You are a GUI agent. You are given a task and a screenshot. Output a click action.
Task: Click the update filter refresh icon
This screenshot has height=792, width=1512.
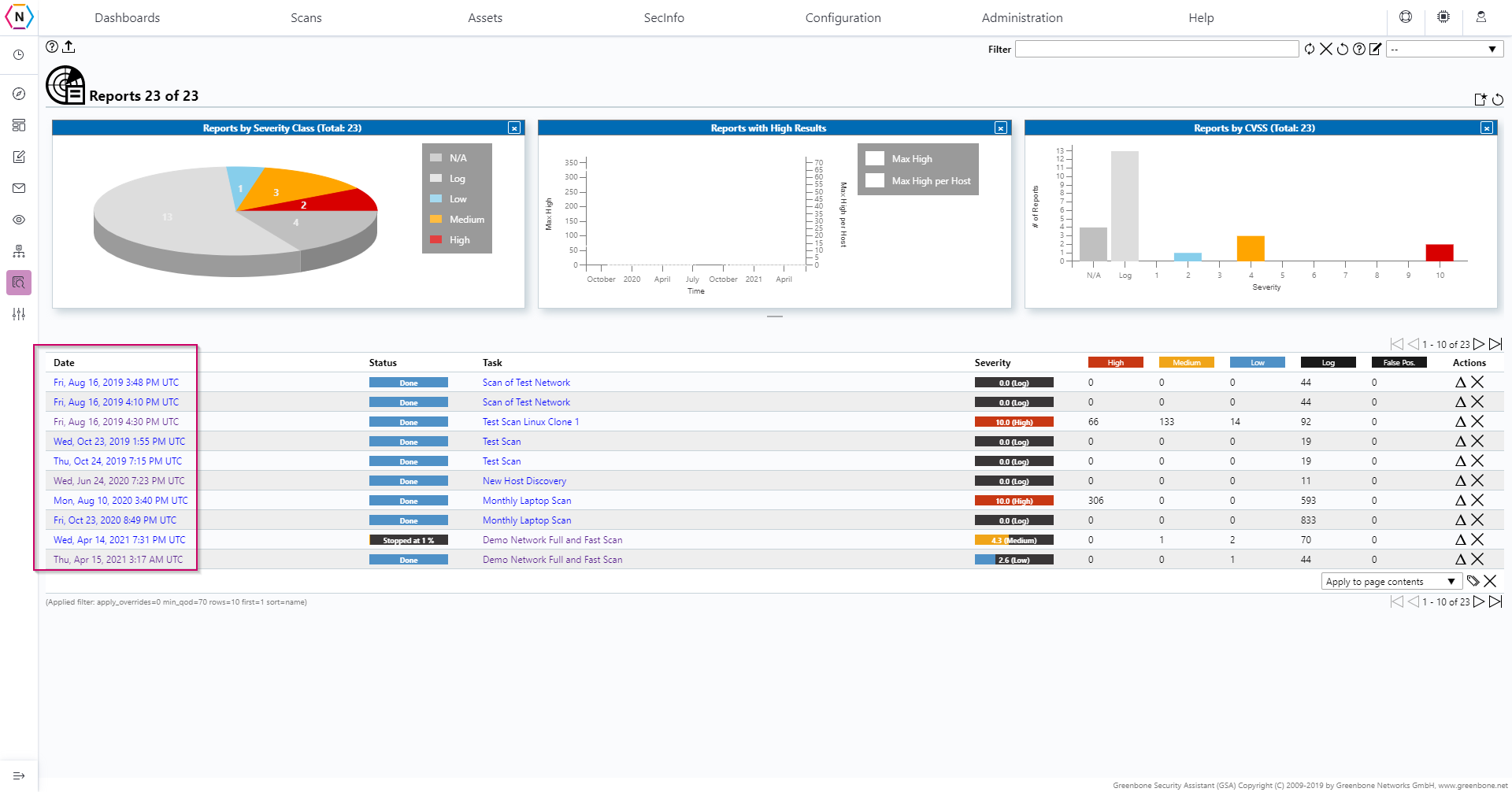pyautogui.click(x=1310, y=49)
